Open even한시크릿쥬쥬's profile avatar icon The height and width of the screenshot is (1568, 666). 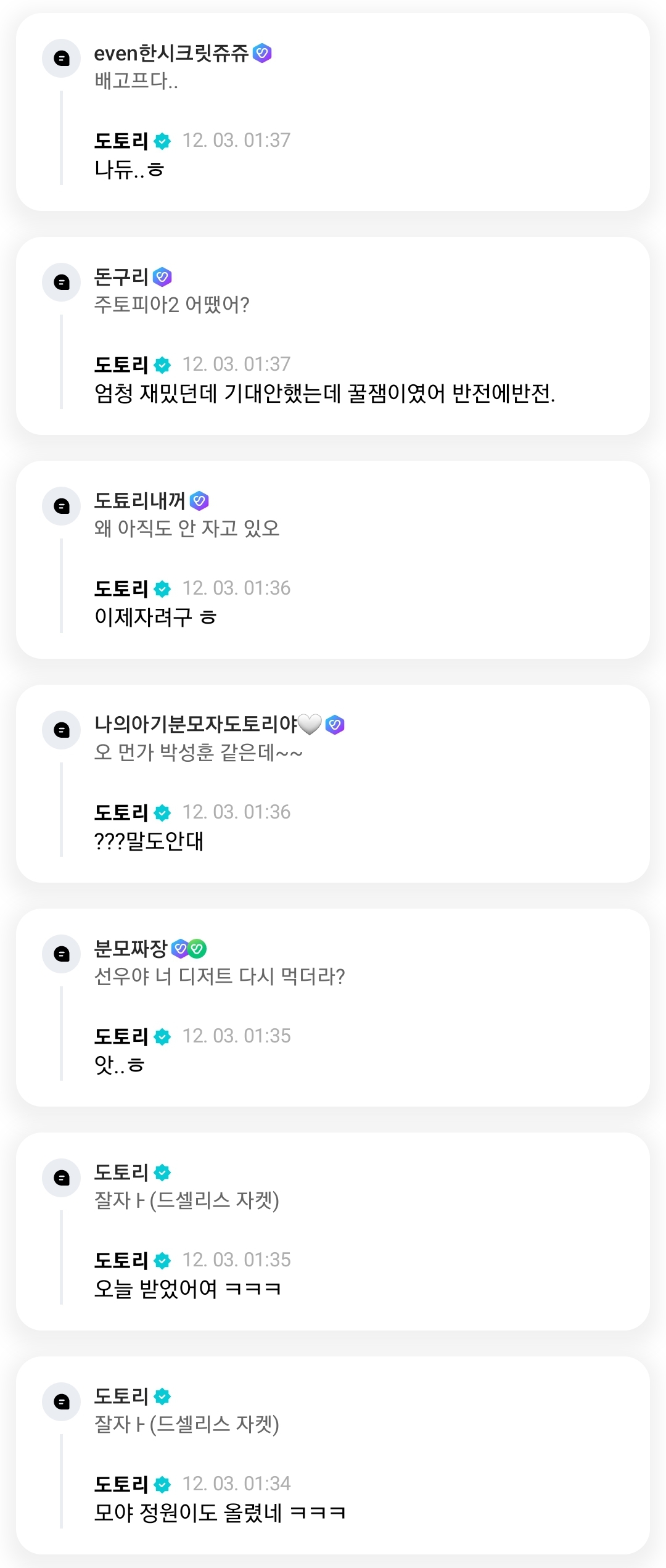point(61,59)
